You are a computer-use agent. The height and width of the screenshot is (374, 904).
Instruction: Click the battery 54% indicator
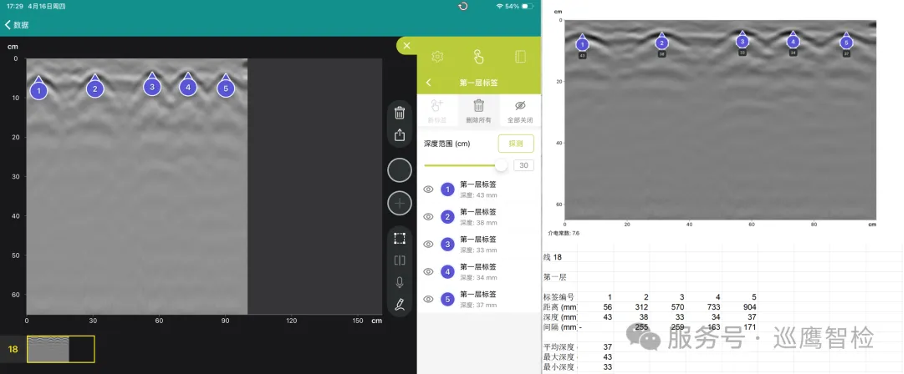519,6
